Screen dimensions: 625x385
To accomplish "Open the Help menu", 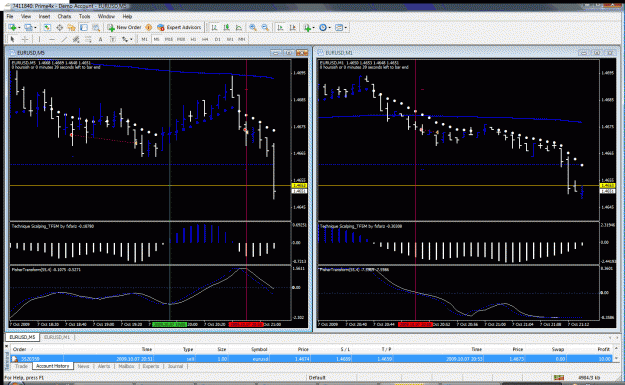I will 127,16.
